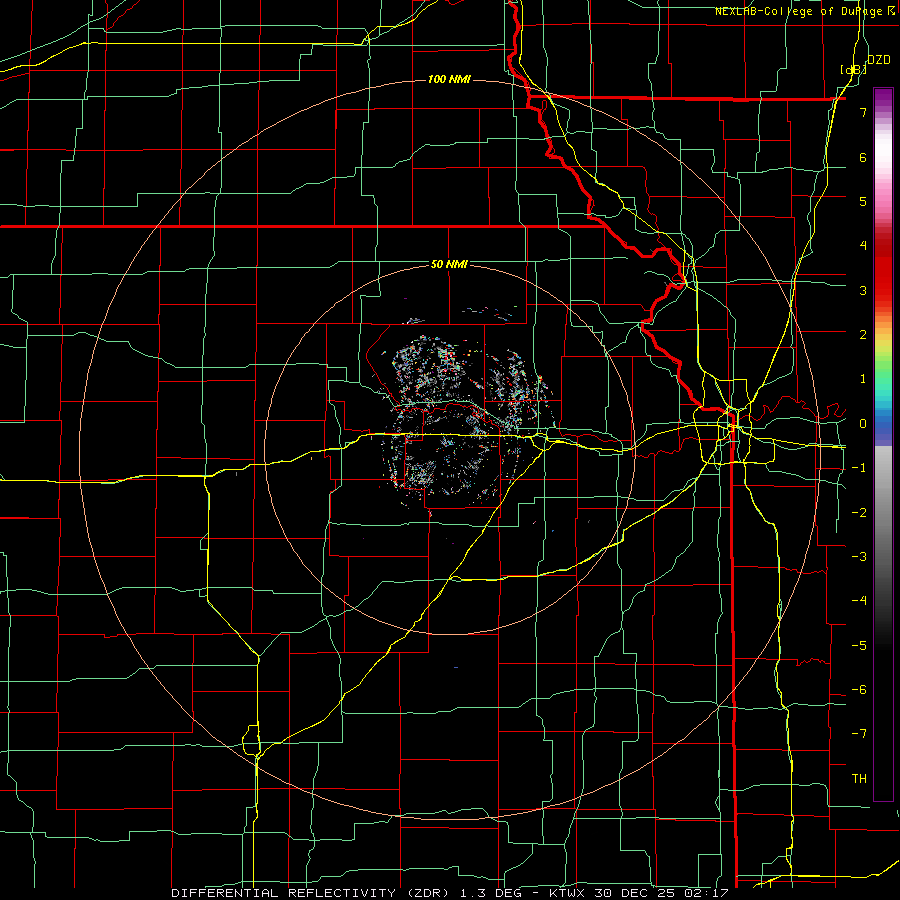
Task: Click the 100 NMI range ring label
Action: pyautogui.click(x=449, y=79)
